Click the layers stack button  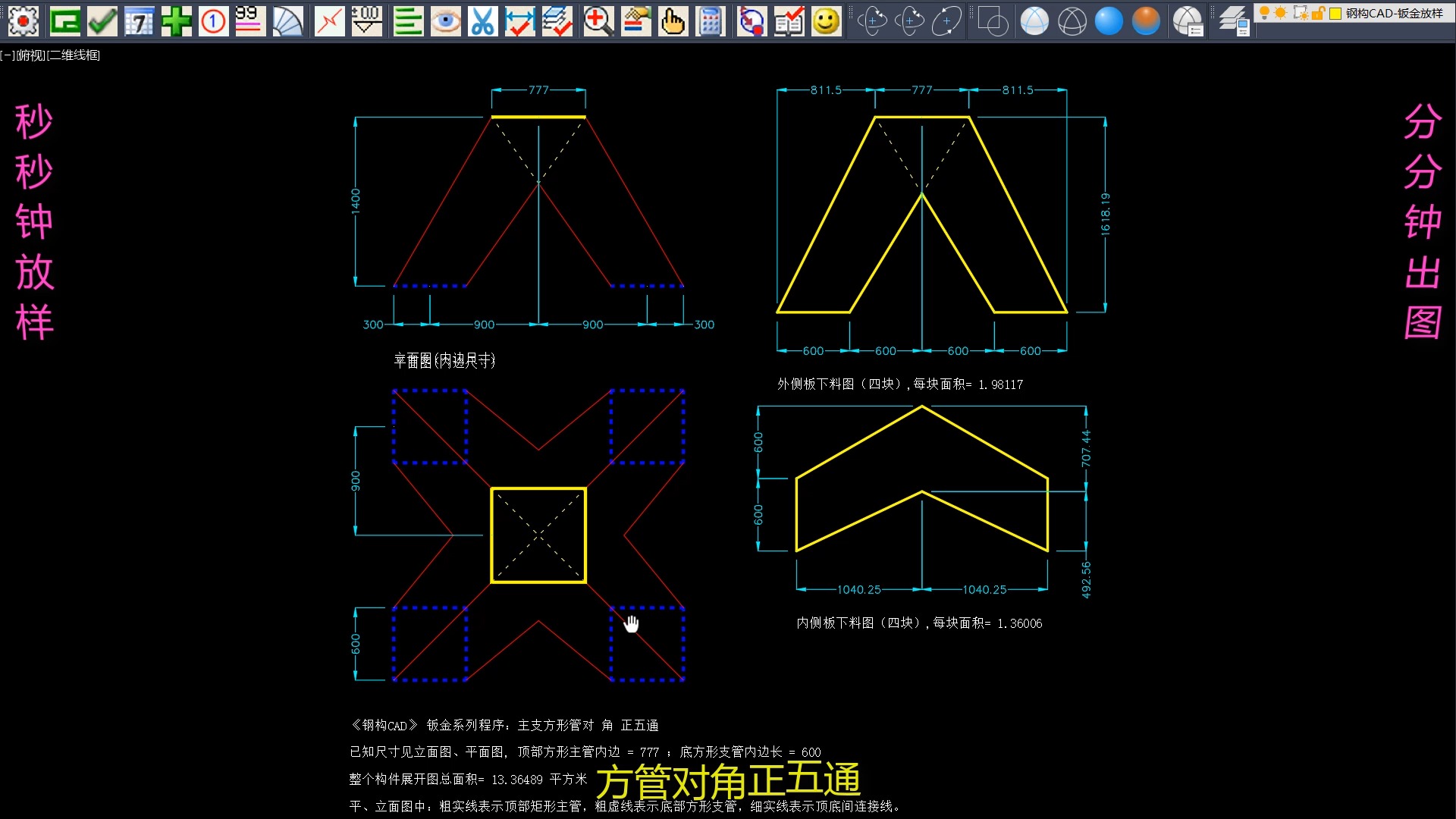coord(1233,20)
